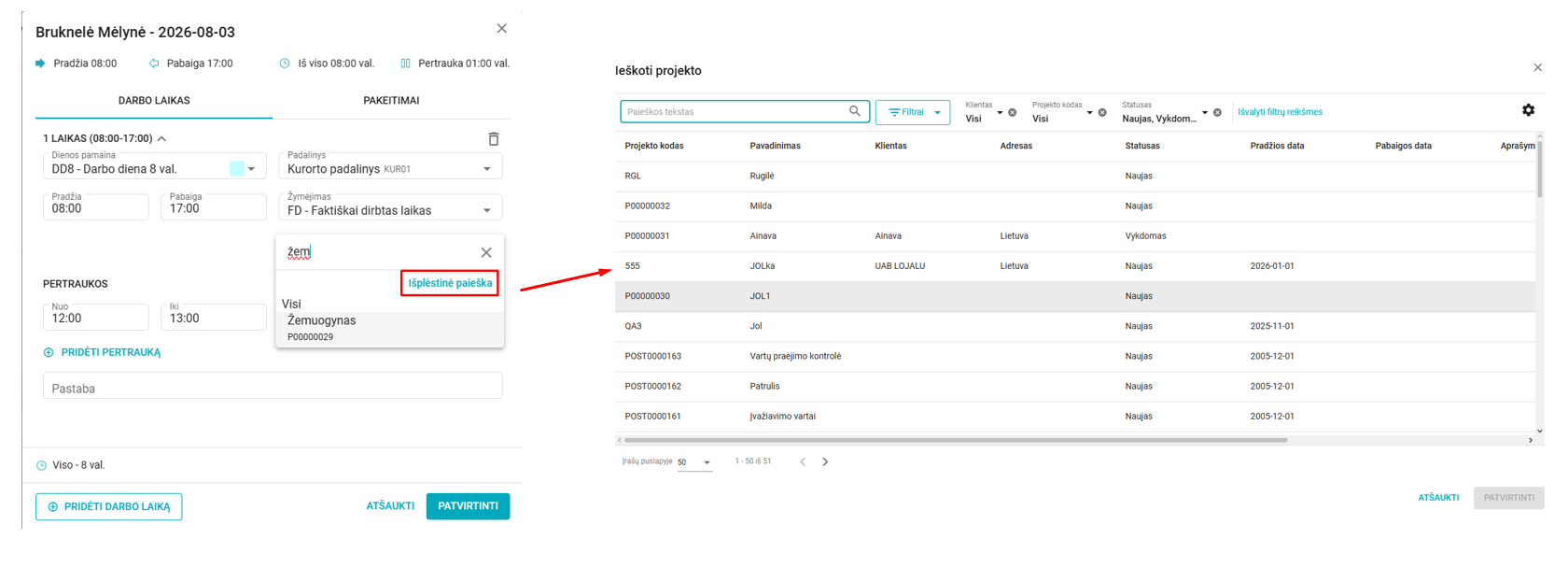Click PATVIRTINTI in work time dialog
This screenshot has width=1568, height=567.
[x=468, y=505]
